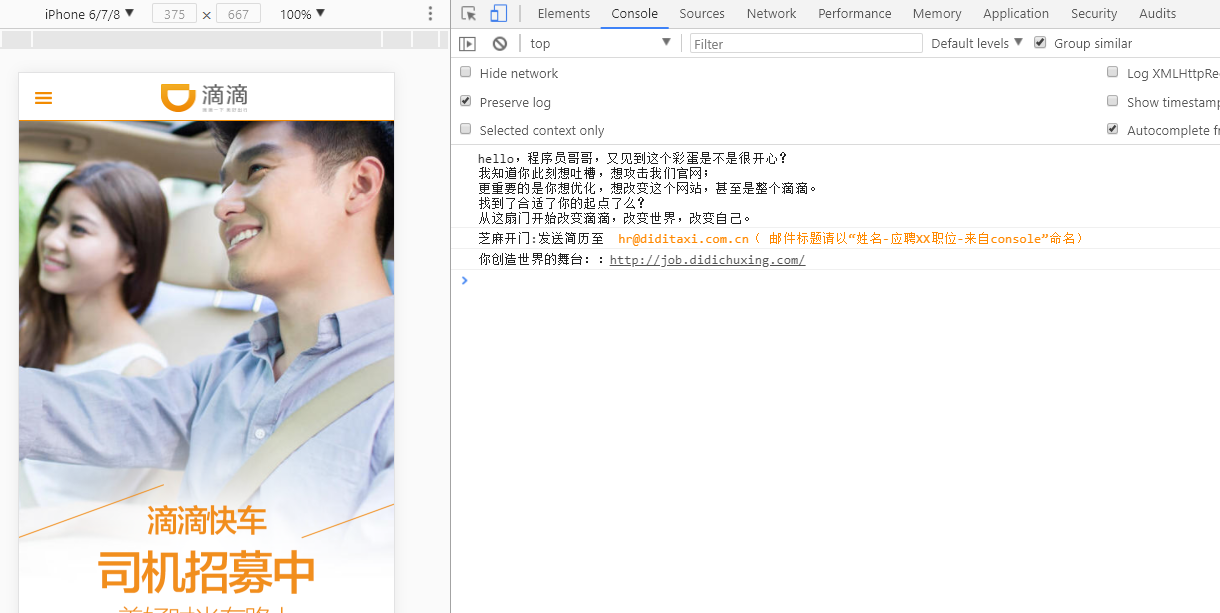Uncheck the Group similar option

[x=1040, y=43]
